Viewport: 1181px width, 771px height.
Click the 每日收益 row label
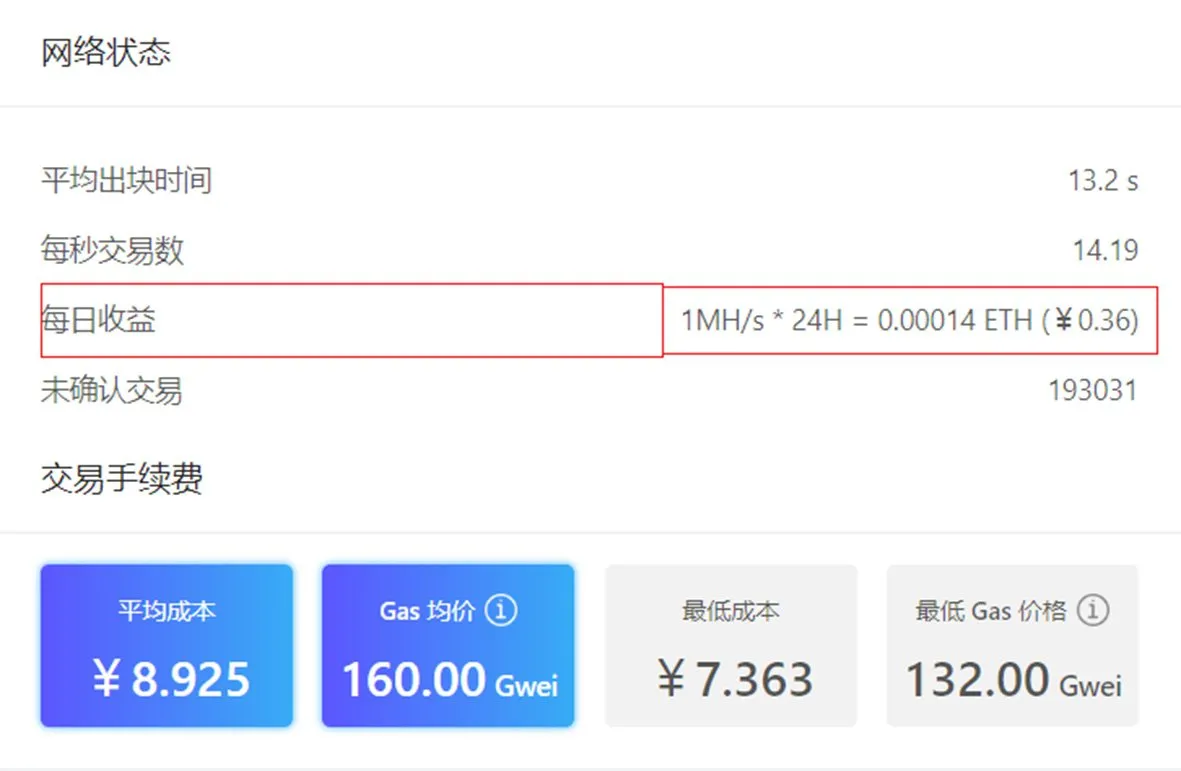[x=98, y=320]
